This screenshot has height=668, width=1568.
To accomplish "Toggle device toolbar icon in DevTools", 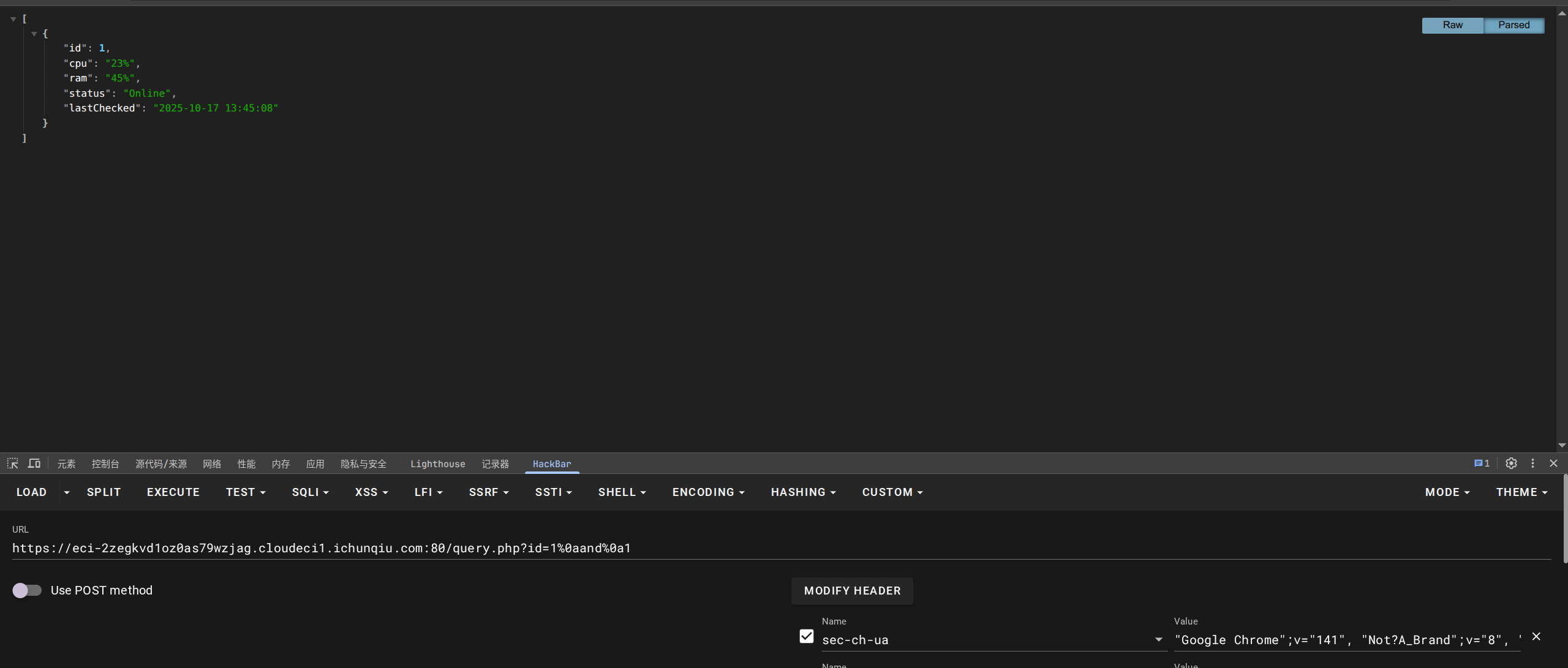I will (34, 463).
